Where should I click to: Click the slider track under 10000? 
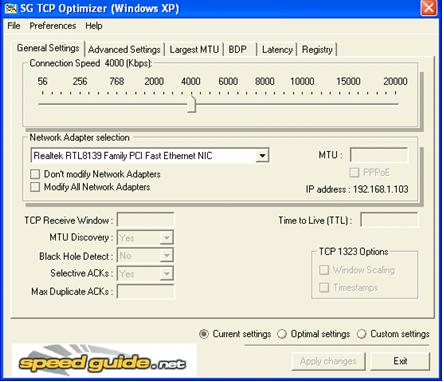point(302,104)
